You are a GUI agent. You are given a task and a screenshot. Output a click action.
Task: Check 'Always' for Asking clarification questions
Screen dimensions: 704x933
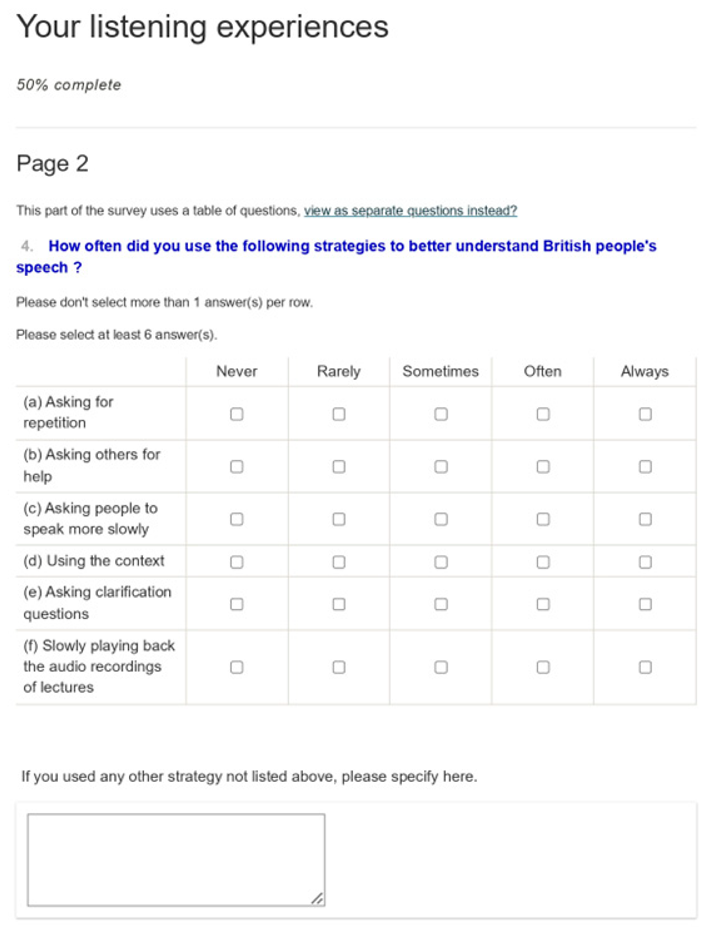[645, 603]
